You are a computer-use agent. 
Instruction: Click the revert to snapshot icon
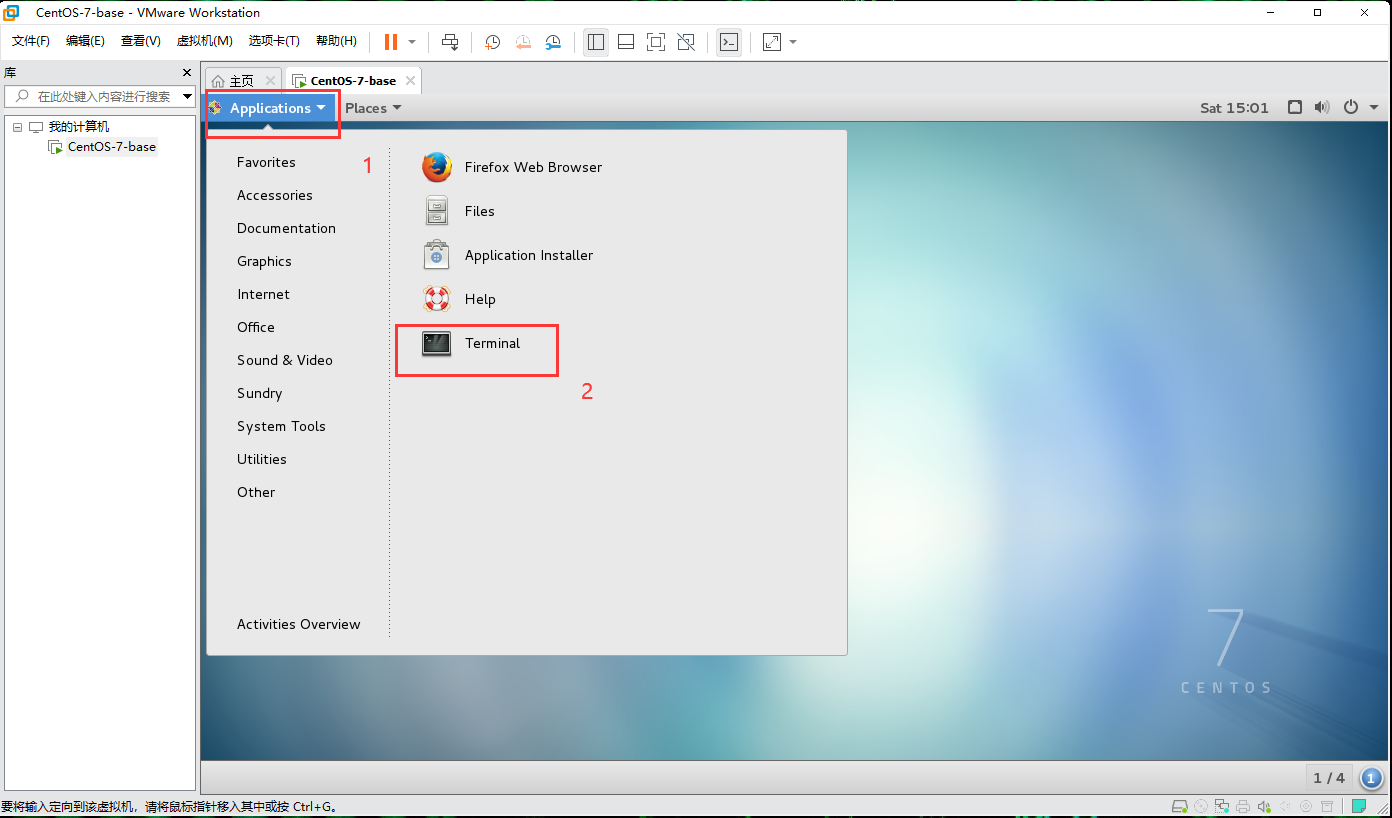(x=523, y=42)
